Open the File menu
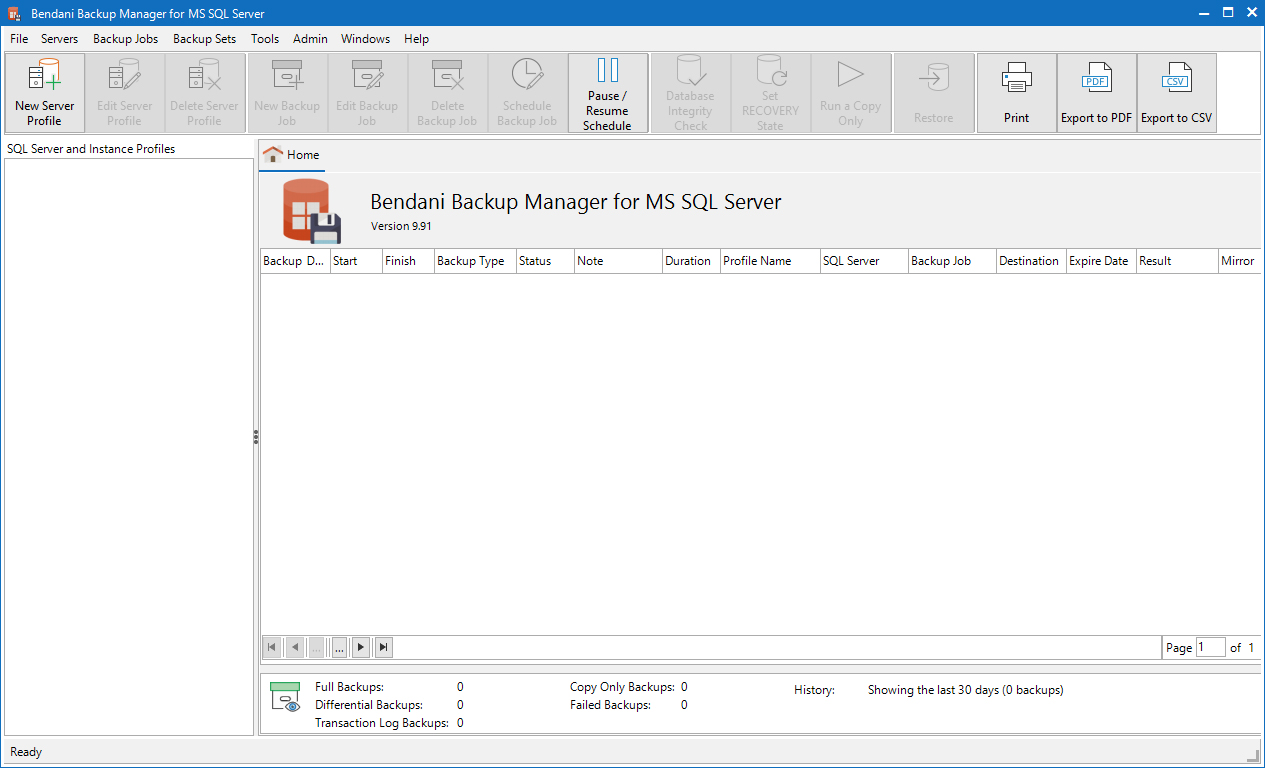Image resolution: width=1265 pixels, height=768 pixels. point(19,39)
